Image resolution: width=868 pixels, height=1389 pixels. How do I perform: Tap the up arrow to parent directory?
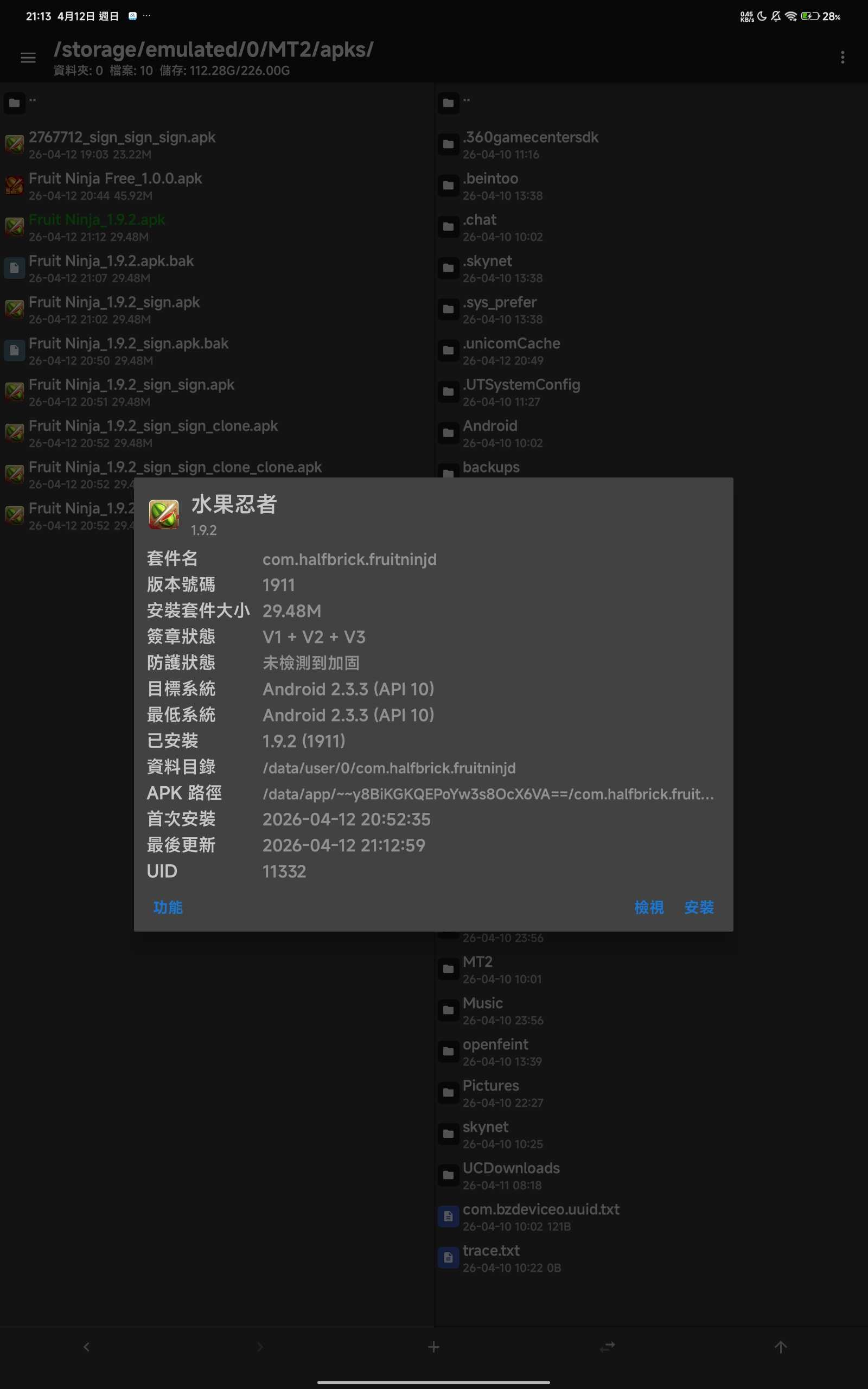[781, 1347]
